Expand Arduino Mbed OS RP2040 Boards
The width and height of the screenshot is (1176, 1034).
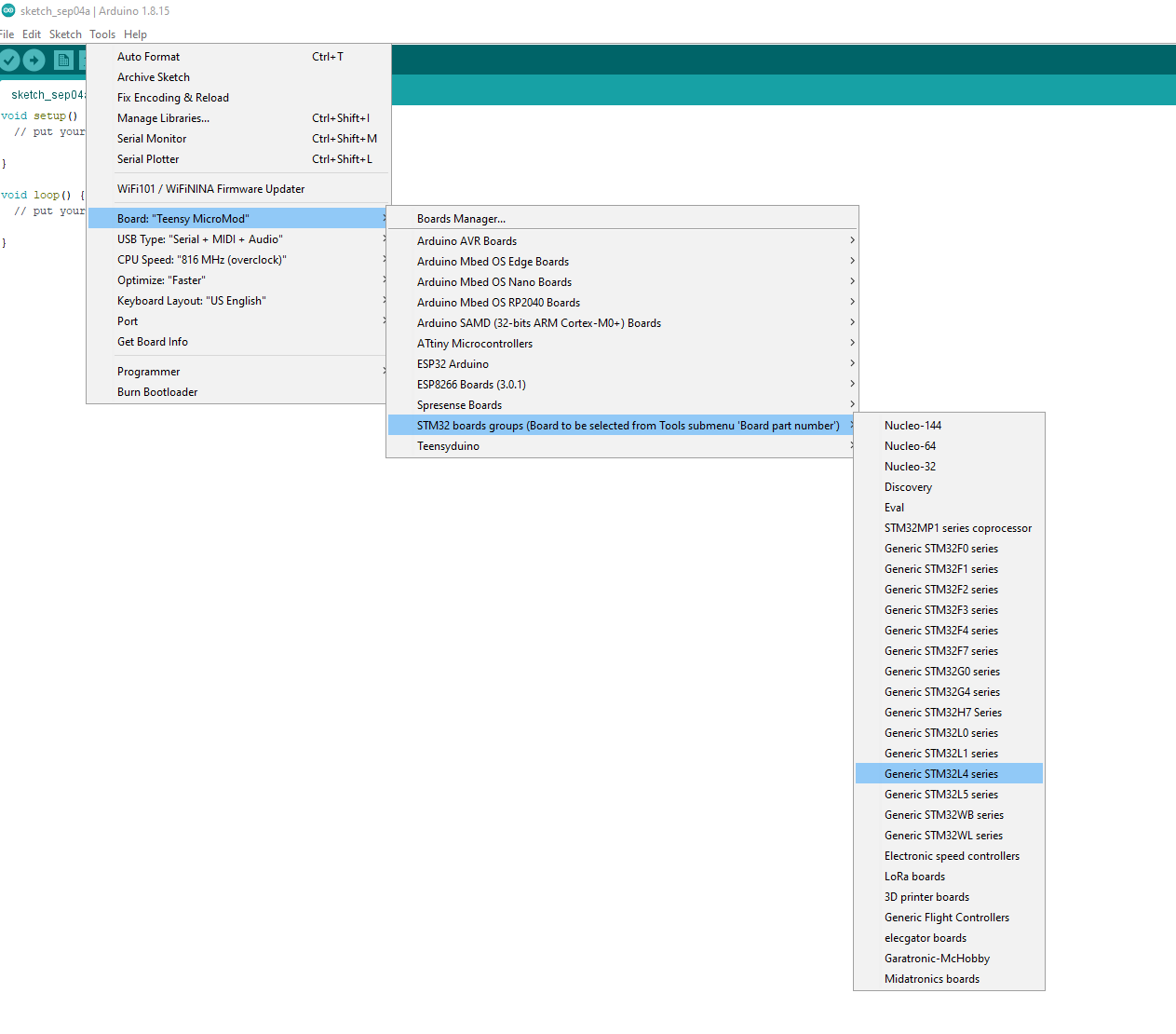(x=622, y=303)
